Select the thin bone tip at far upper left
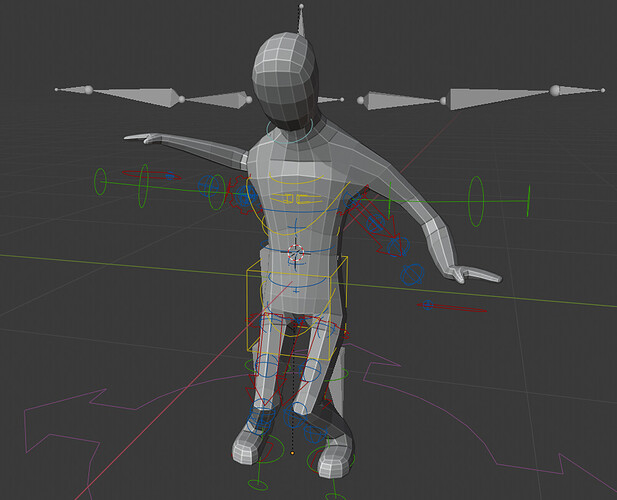The width and height of the screenshot is (617, 500). [x=73, y=90]
